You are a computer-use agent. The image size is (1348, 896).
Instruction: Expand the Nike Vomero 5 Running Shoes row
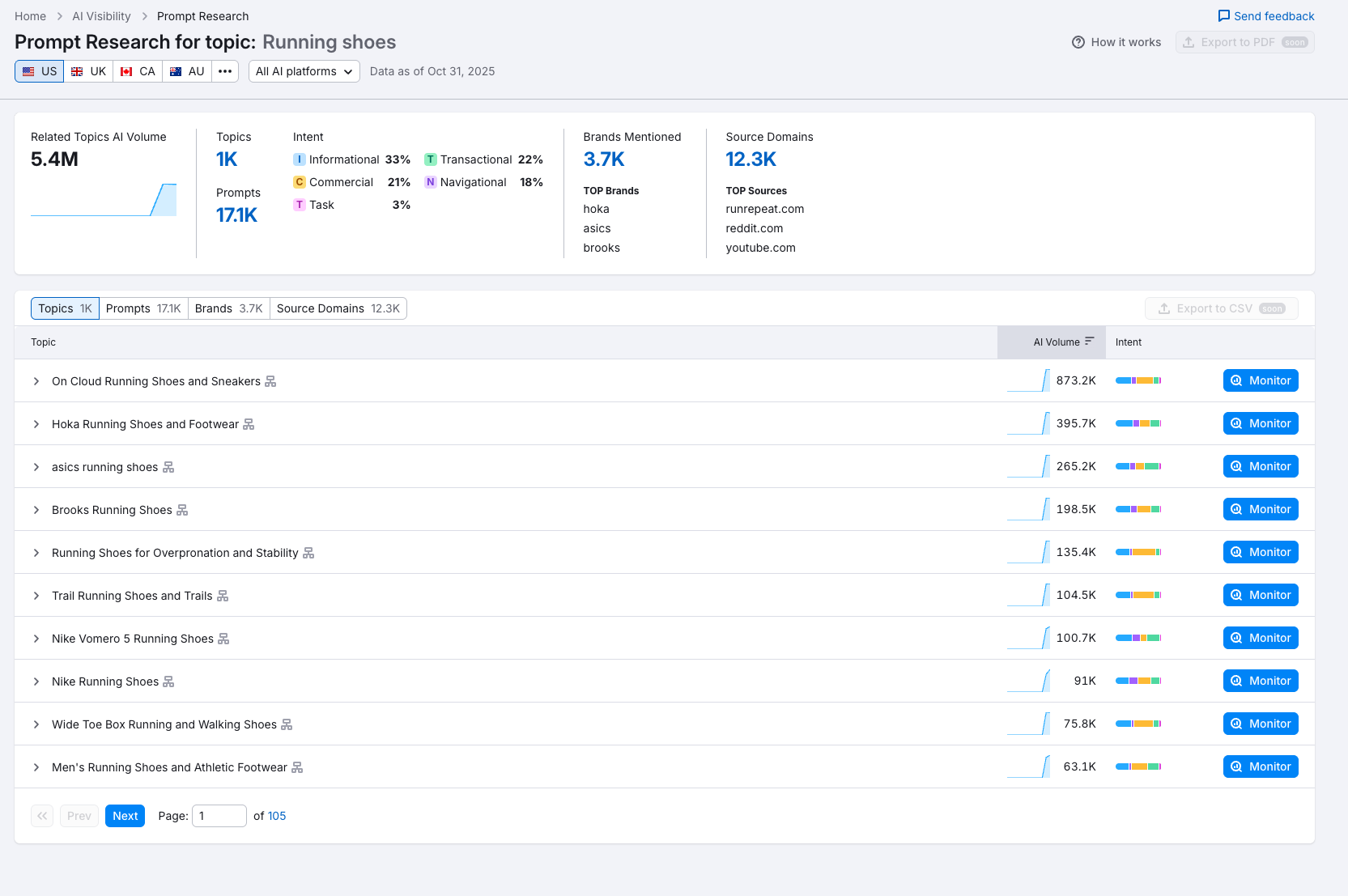click(x=36, y=639)
